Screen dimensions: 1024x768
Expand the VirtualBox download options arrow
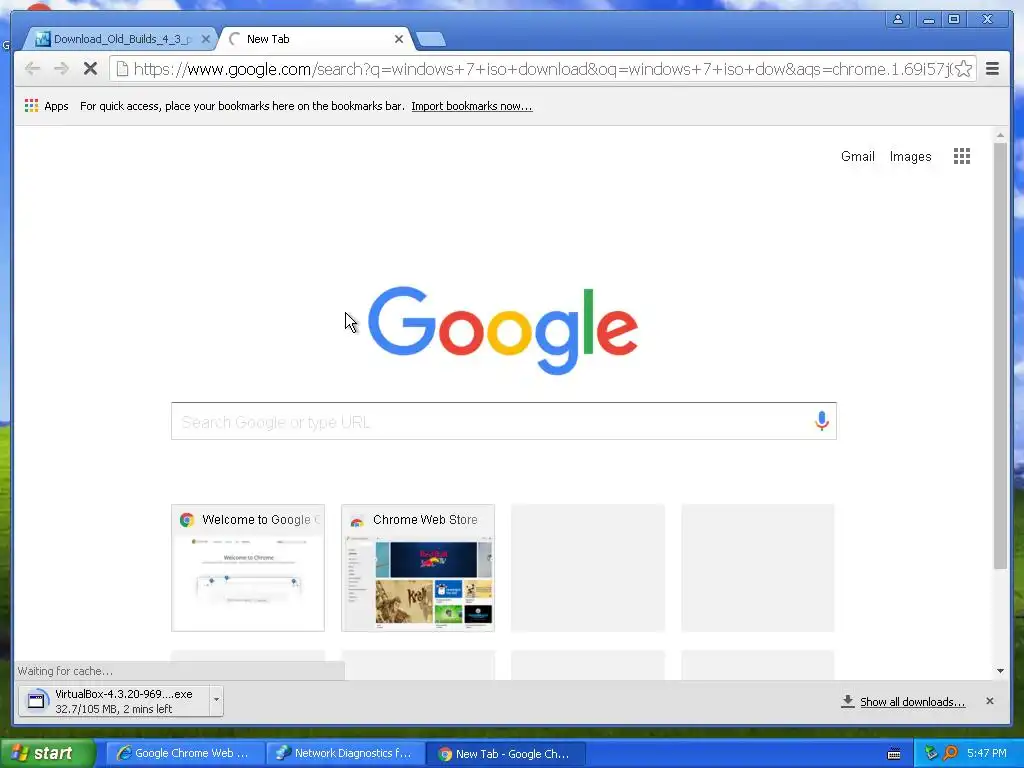coord(216,700)
